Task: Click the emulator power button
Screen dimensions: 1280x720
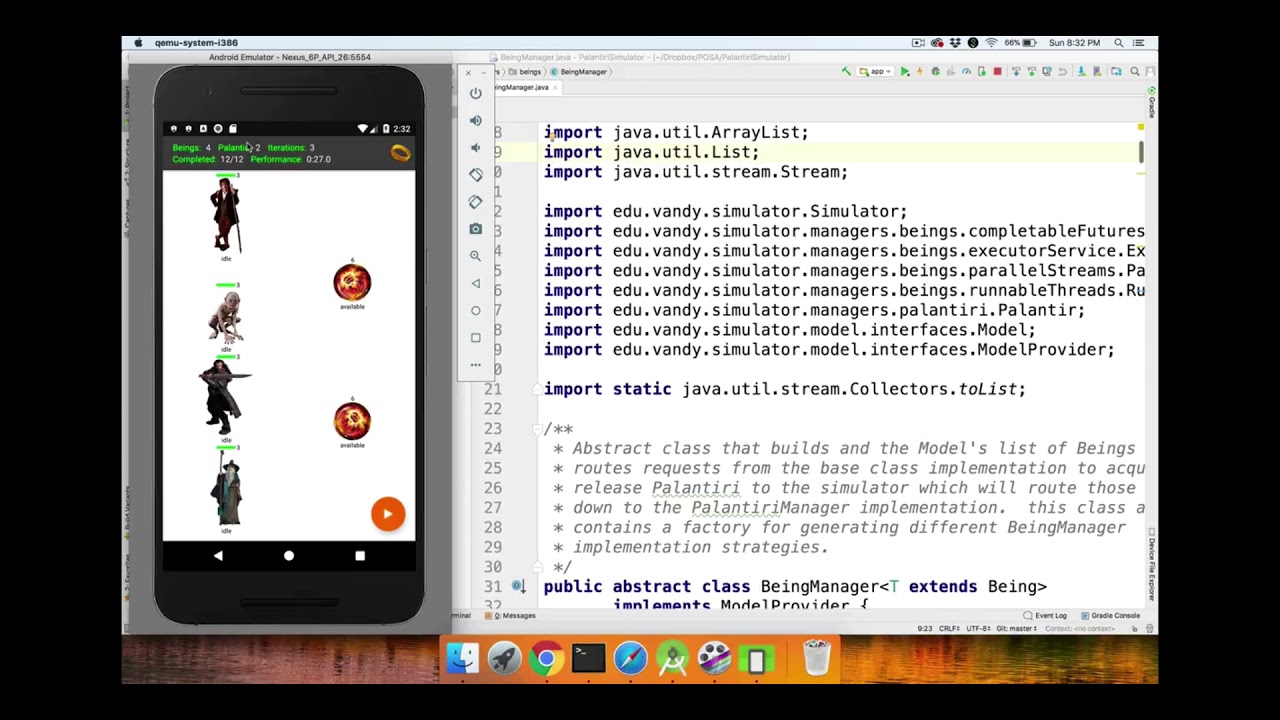Action: coord(476,93)
